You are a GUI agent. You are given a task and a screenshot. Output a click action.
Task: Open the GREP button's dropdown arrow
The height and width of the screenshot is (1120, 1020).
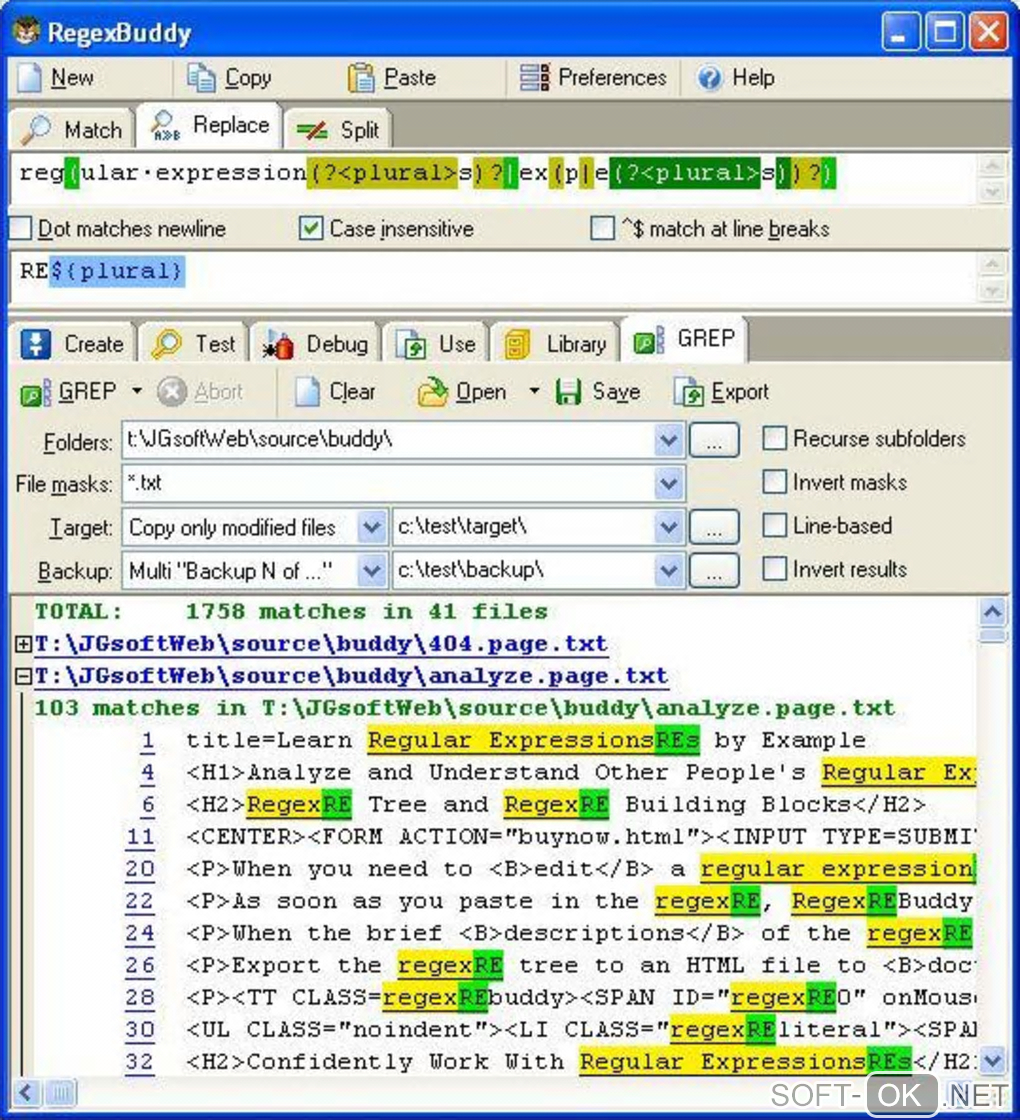click(137, 391)
